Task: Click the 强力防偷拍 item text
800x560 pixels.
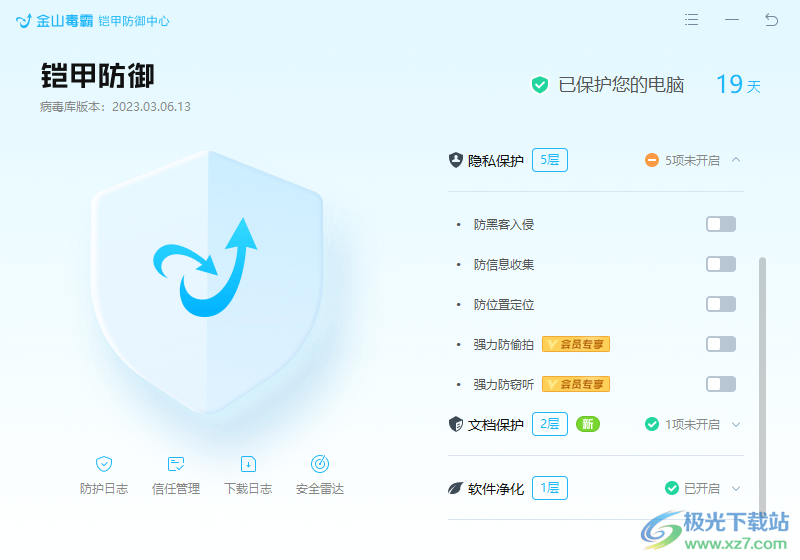Action: (504, 345)
